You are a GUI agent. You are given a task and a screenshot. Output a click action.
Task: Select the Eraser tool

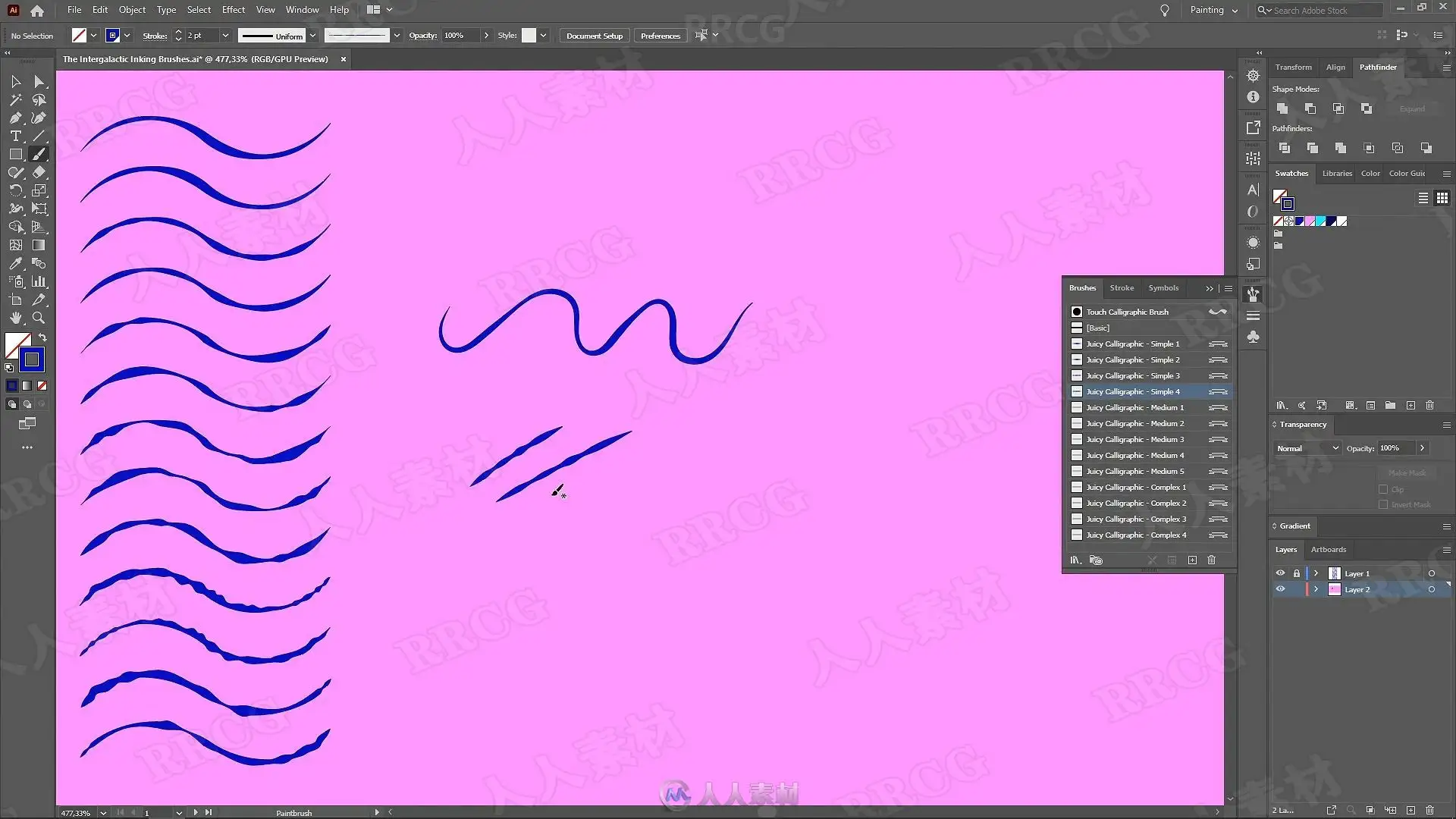tap(39, 173)
